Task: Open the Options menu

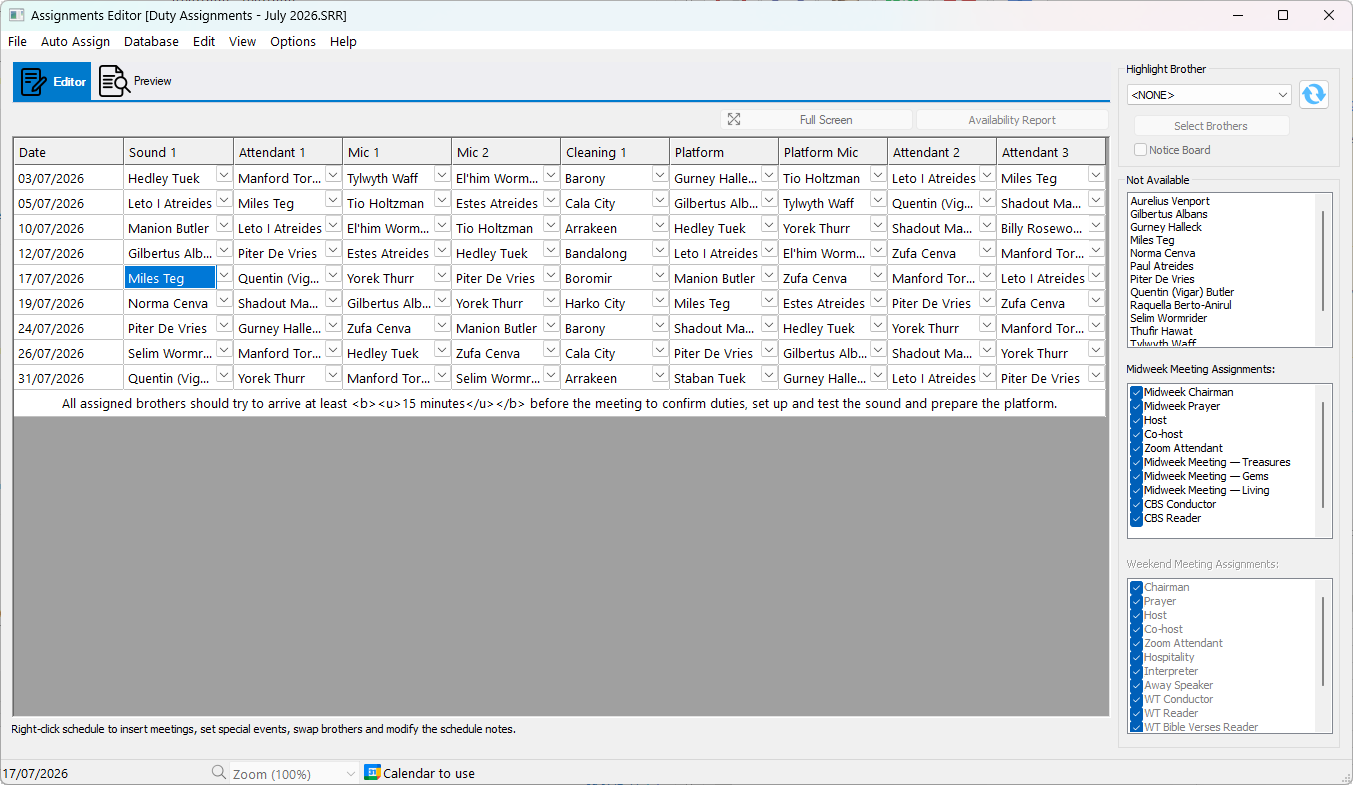Action: point(293,41)
